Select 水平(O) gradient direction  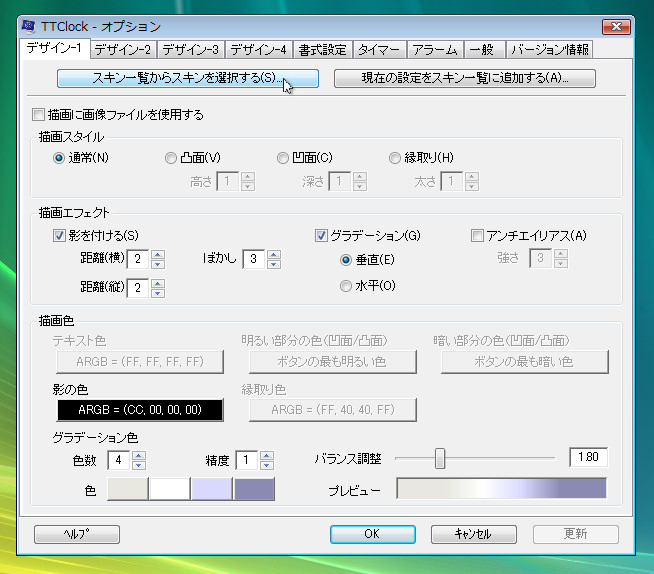[x=346, y=286]
